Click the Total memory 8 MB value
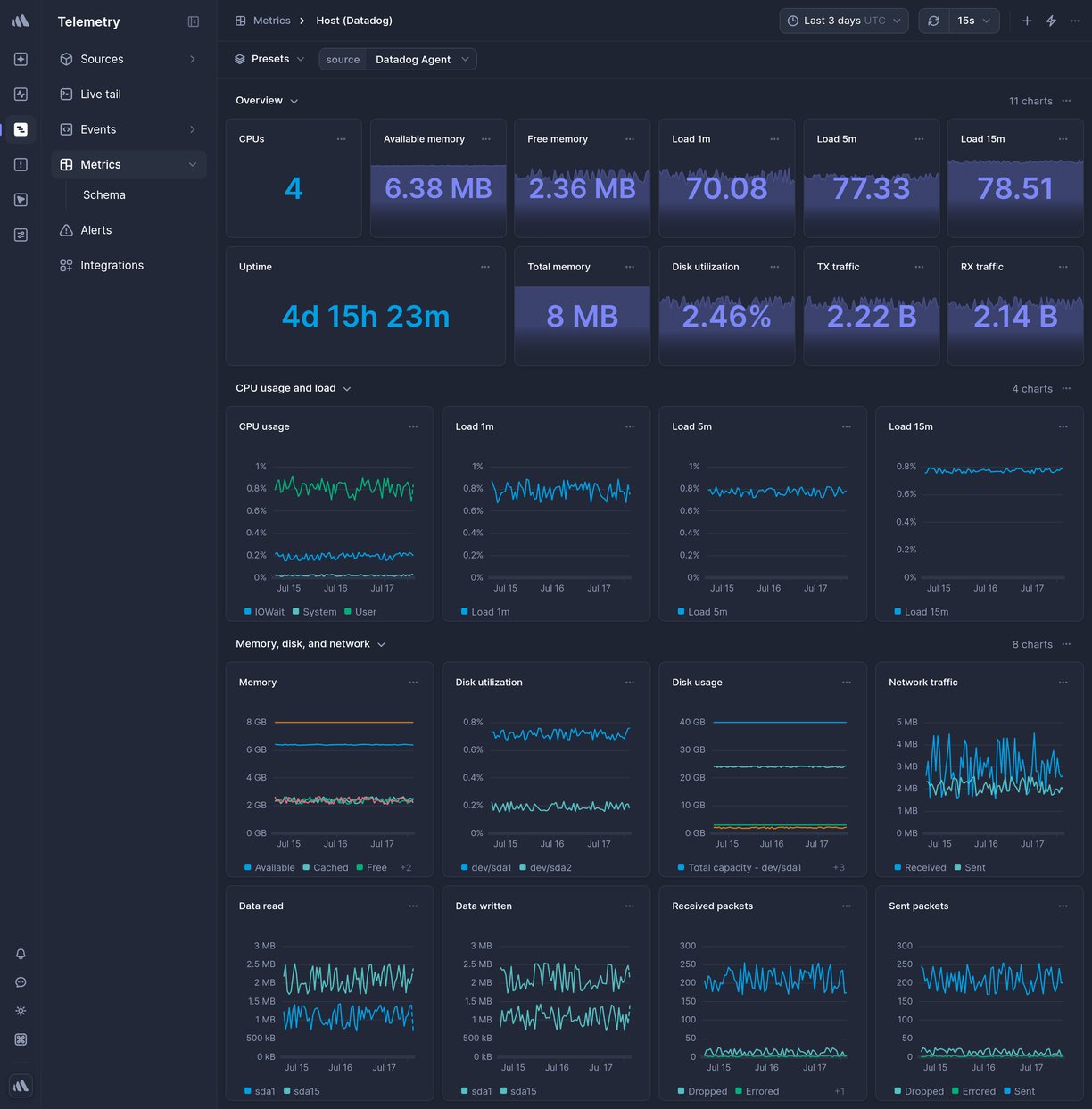This screenshot has width=1092, height=1109. (583, 317)
